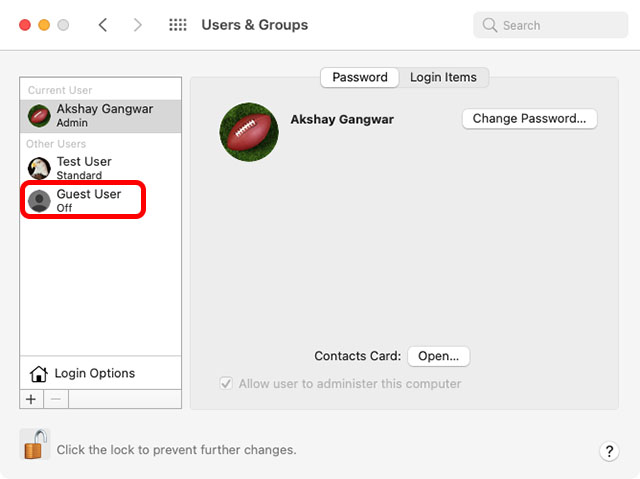Remove user with the minus button
The height and width of the screenshot is (479, 640).
56,399
